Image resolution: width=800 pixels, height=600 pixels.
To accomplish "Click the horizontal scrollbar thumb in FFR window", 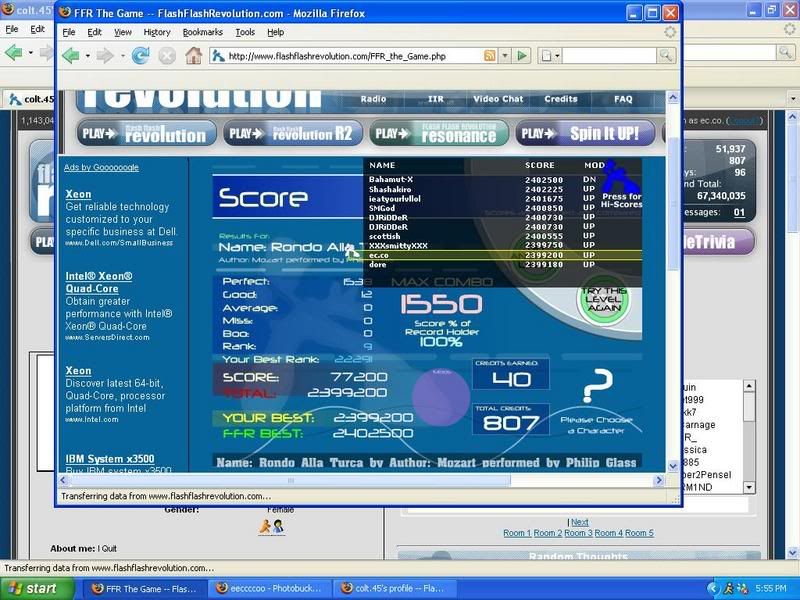I will pyautogui.click(x=290, y=480).
